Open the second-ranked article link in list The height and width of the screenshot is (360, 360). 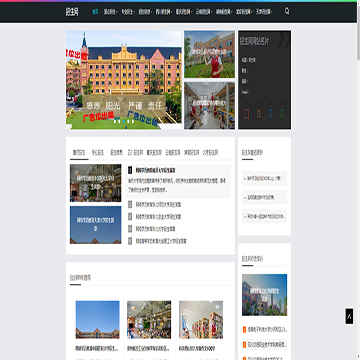(158, 204)
